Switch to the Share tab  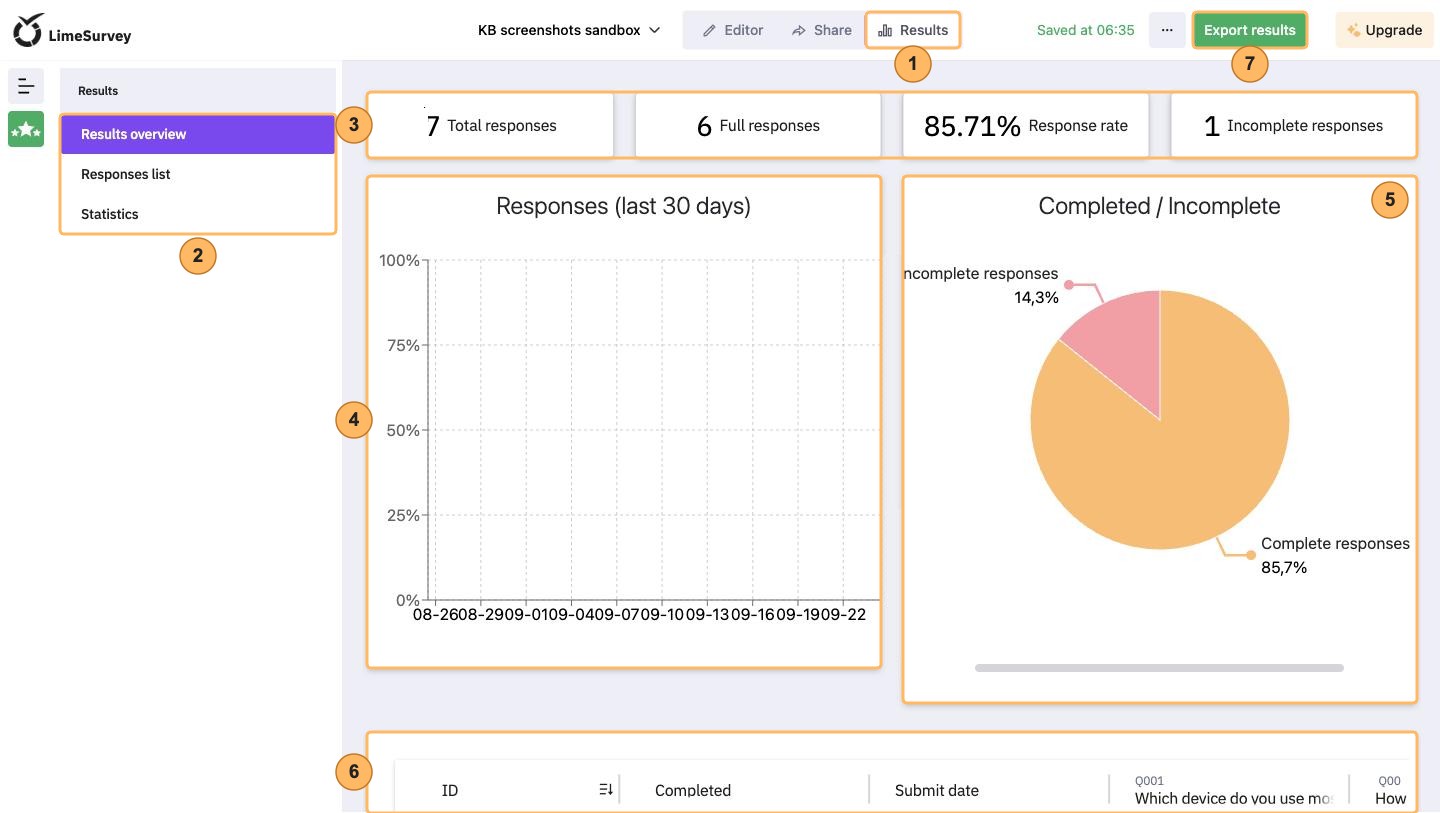(x=821, y=30)
